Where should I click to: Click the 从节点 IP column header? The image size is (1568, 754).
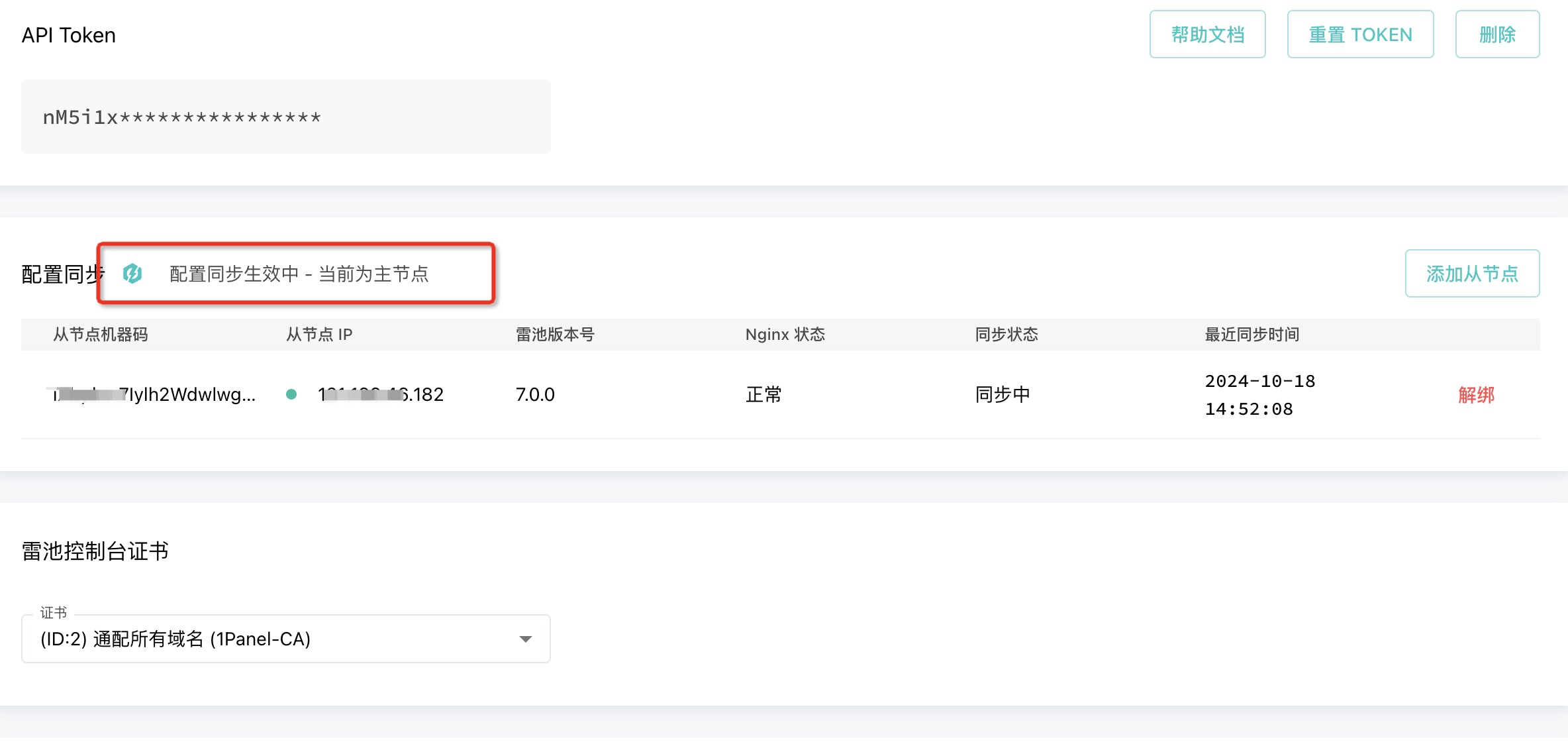(318, 335)
